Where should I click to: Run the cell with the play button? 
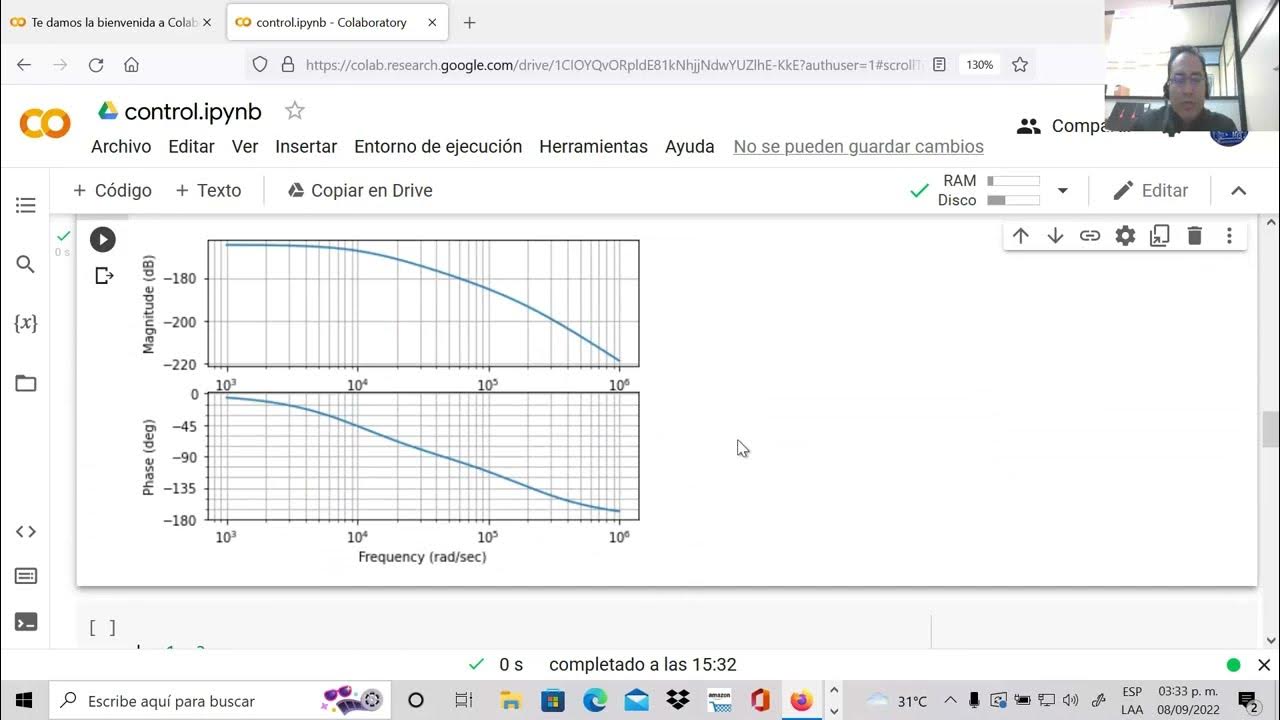tap(102, 239)
